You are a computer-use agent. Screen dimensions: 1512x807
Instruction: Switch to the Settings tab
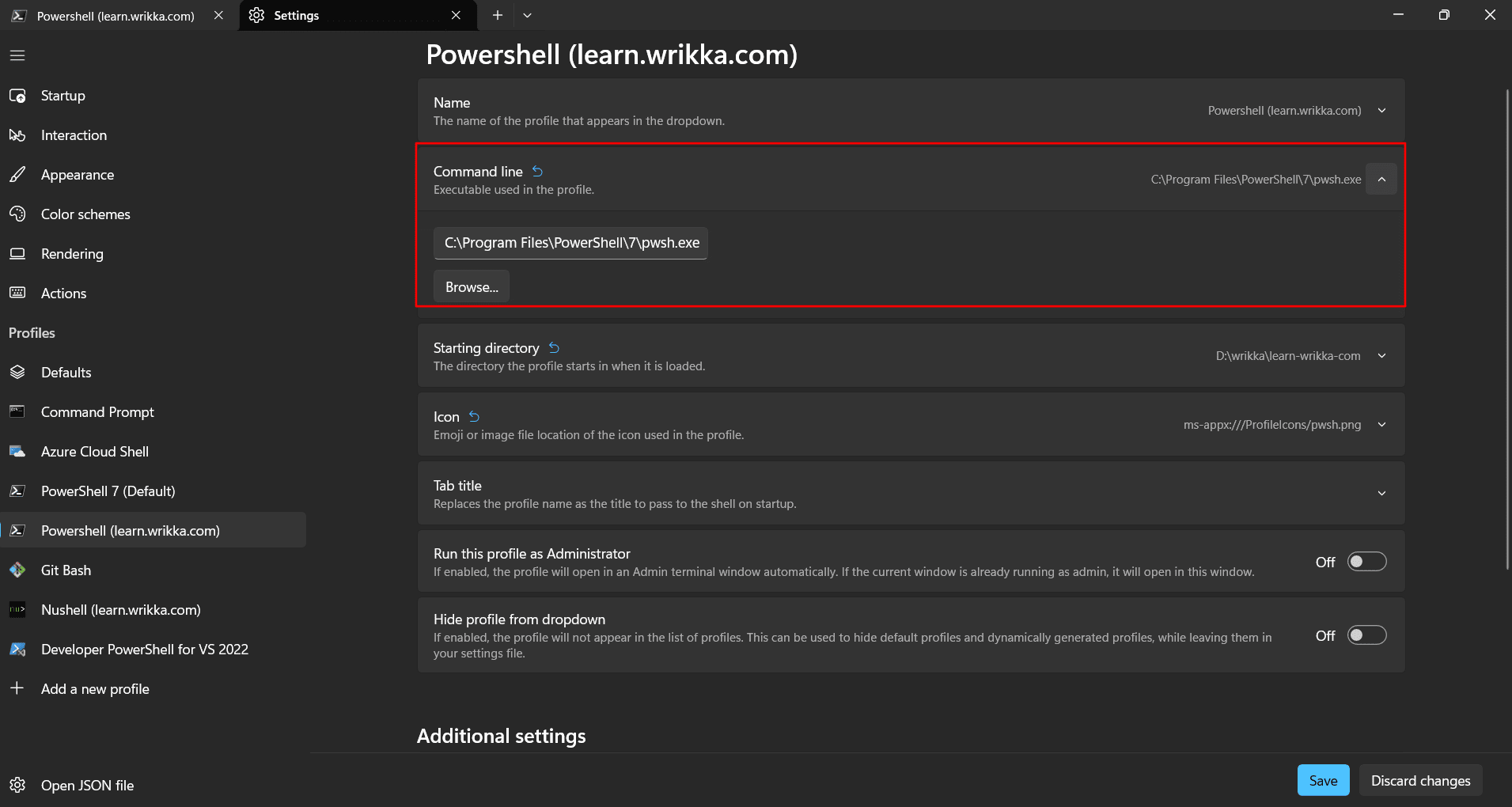point(358,15)
